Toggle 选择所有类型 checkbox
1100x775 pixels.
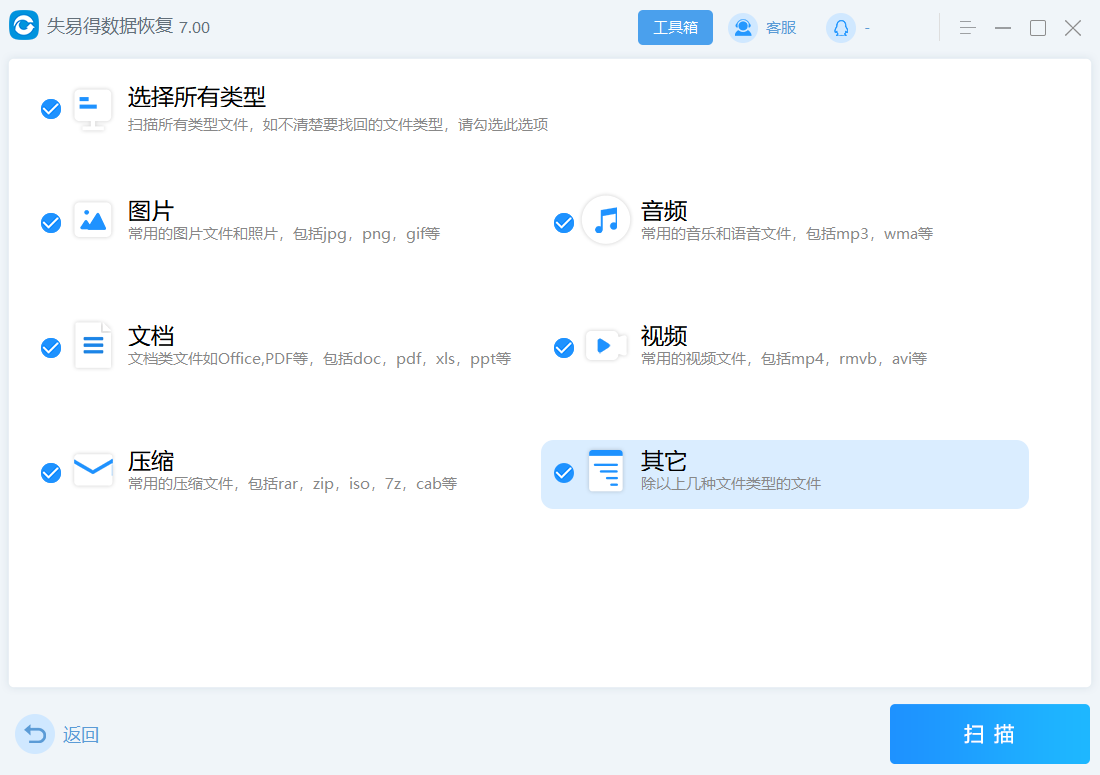click(x=51, y=109)
